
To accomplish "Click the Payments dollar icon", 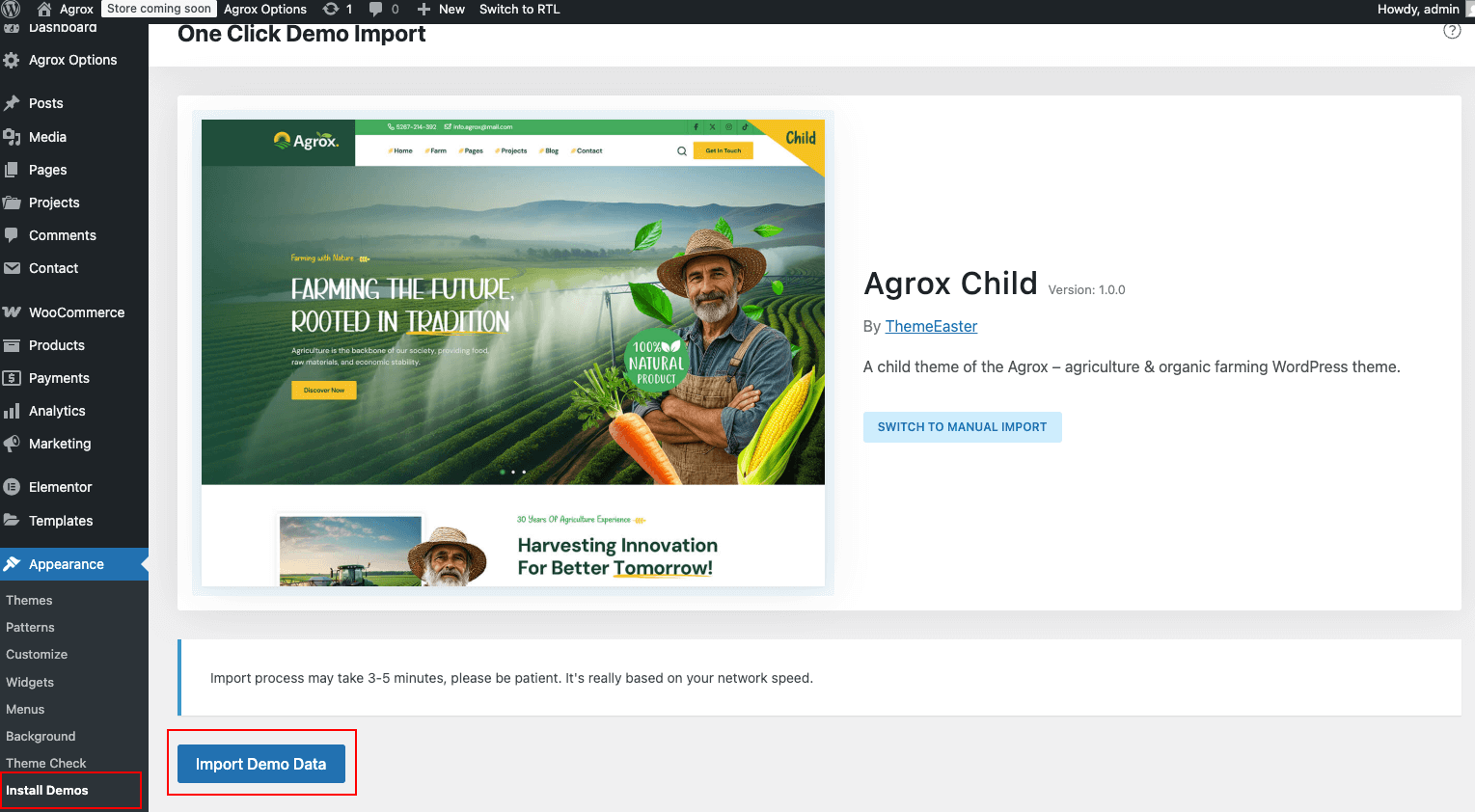I will pyautogui.click(x=12, y=378).
